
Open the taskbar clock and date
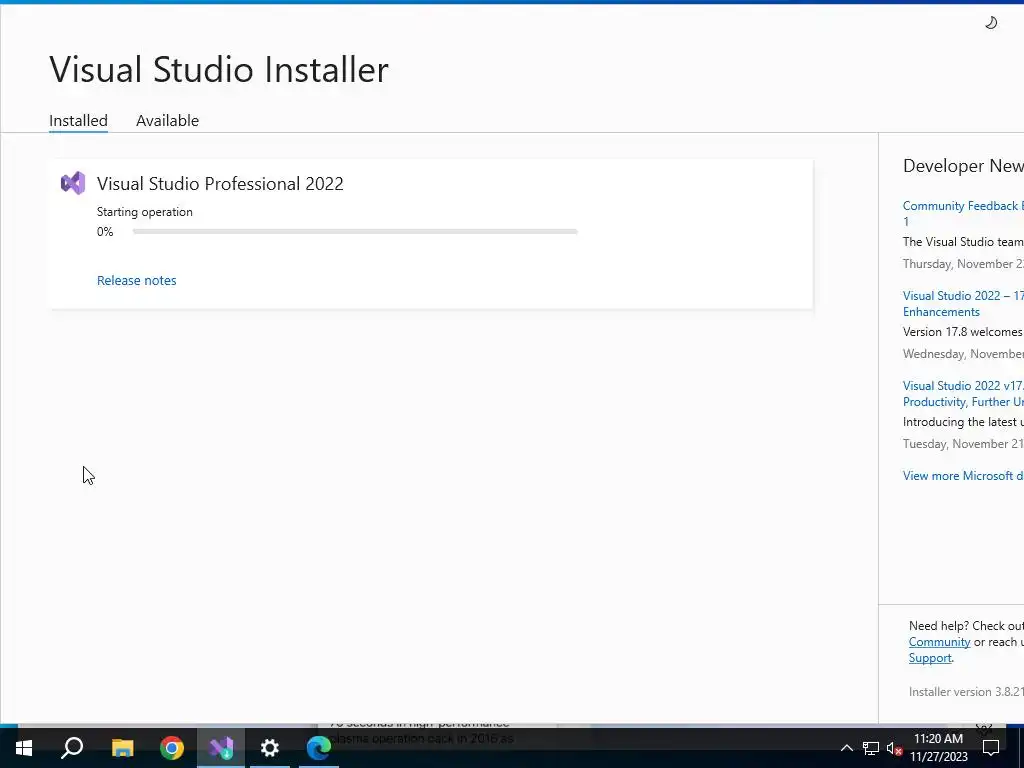(938, 748)
